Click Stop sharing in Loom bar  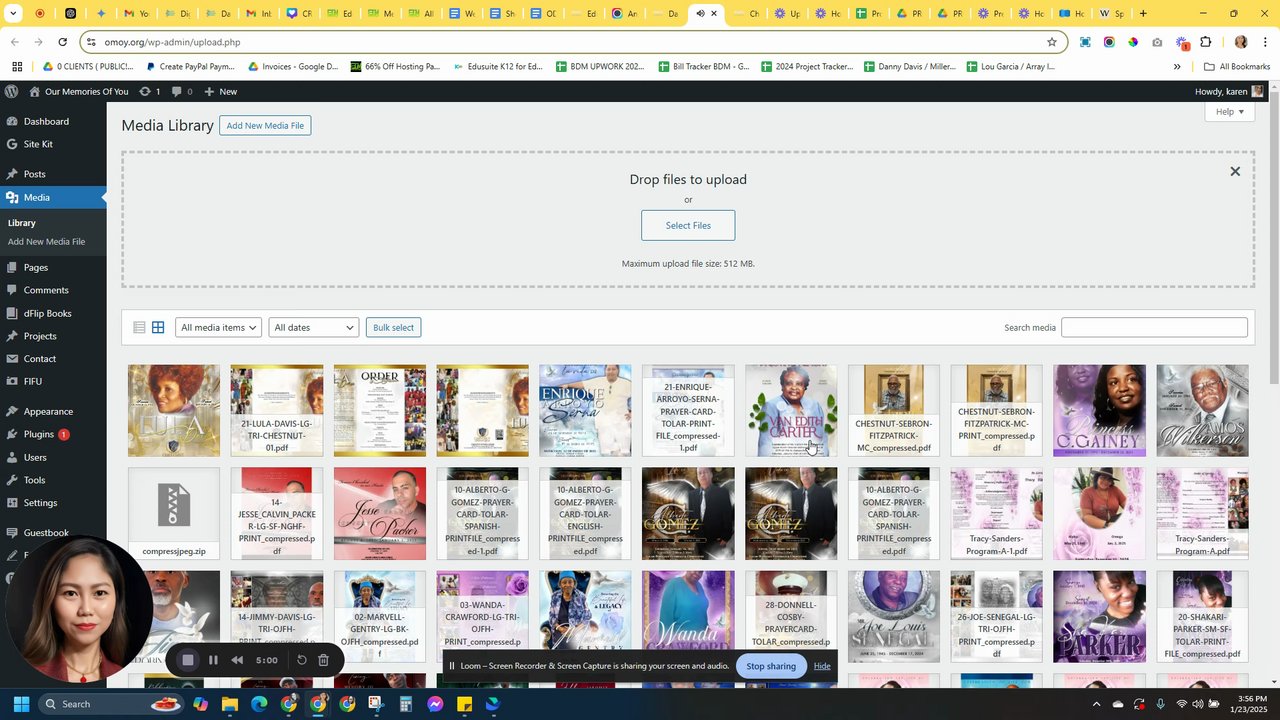(771, 666)
